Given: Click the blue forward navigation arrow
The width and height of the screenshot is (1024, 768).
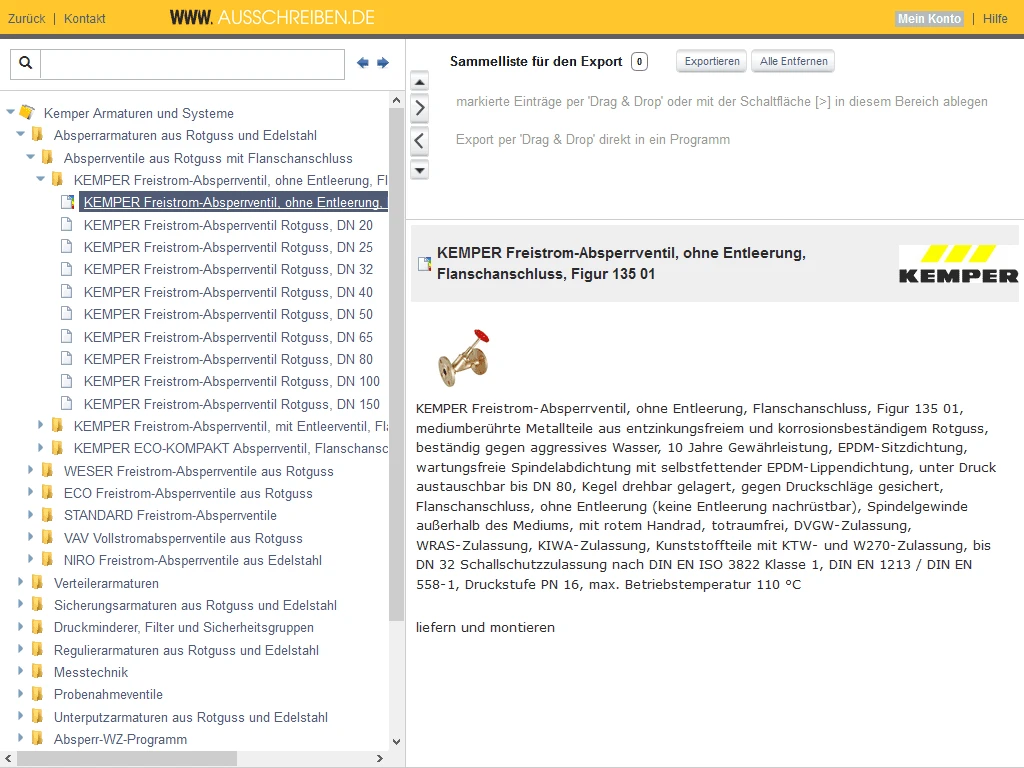Looking at the screenshot, I should click(383, 63).
